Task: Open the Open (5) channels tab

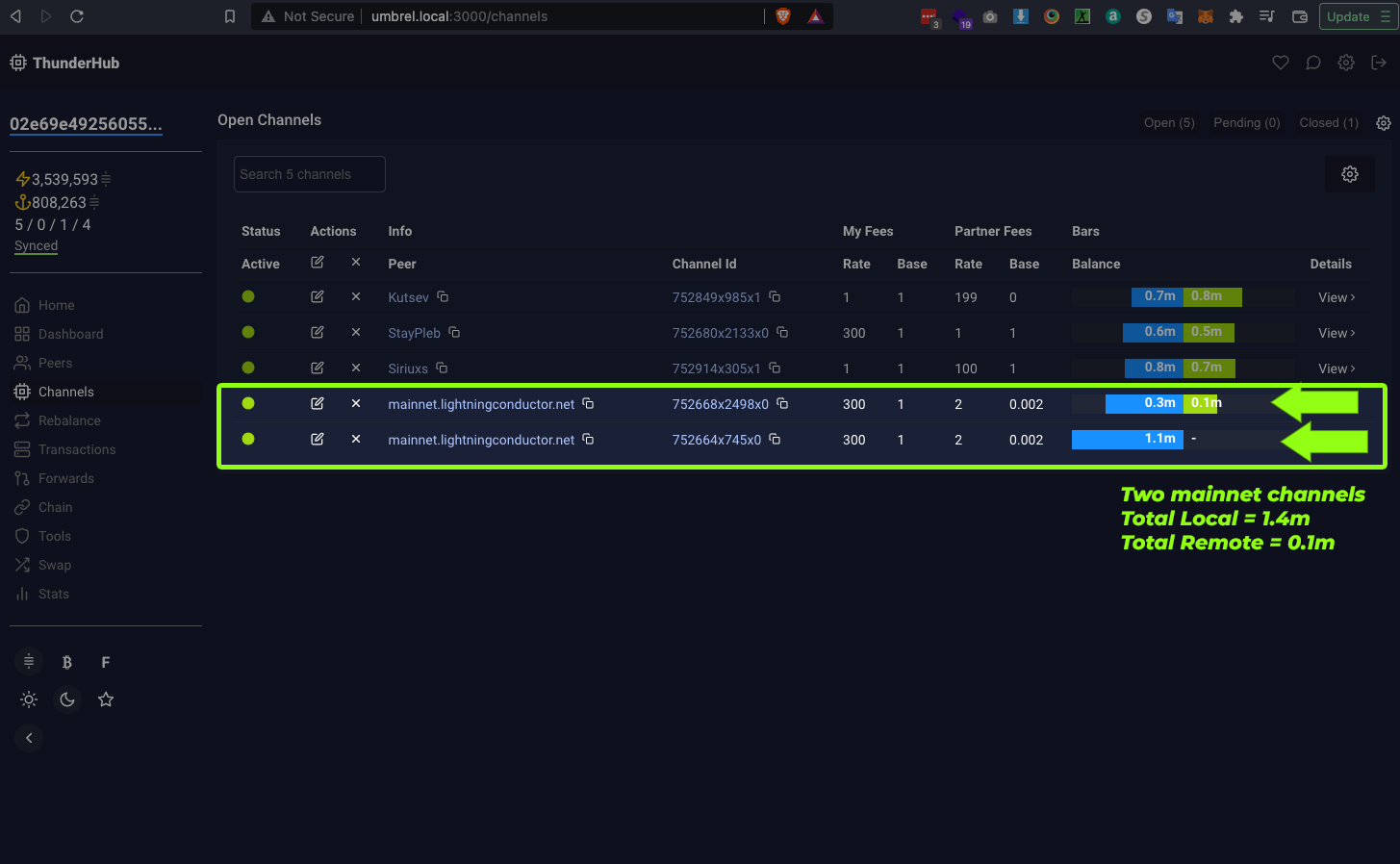Action: coord(1169,123)
